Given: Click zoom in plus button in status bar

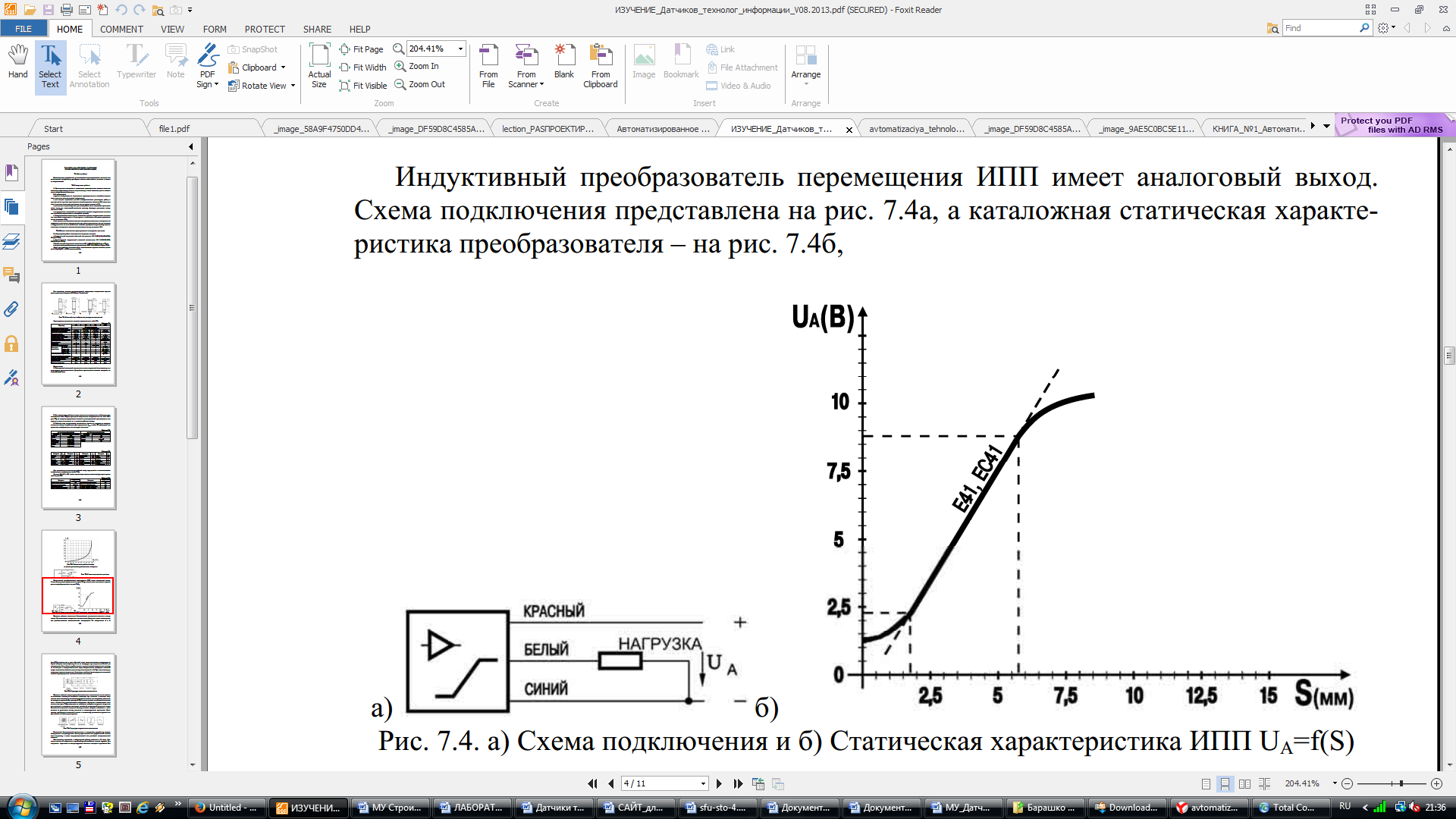Looking at the screenshot, I should (x=1436, y=783).
